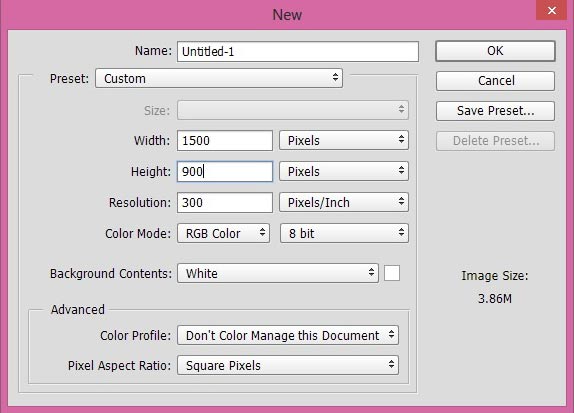Screen dimensions: 574x413
Task: Click the OK button
Action: [495, 51]
